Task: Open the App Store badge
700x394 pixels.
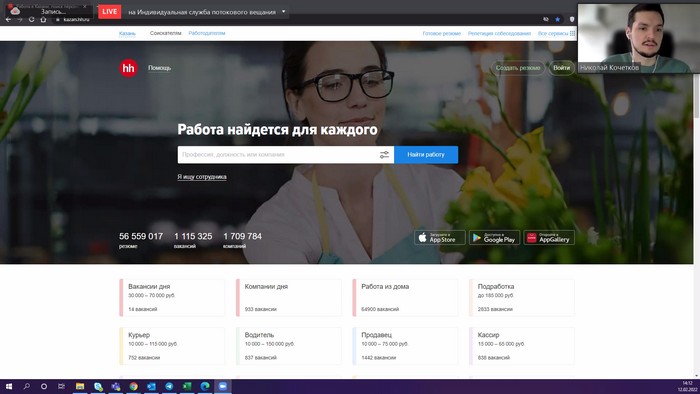Action: pos(440,237)
